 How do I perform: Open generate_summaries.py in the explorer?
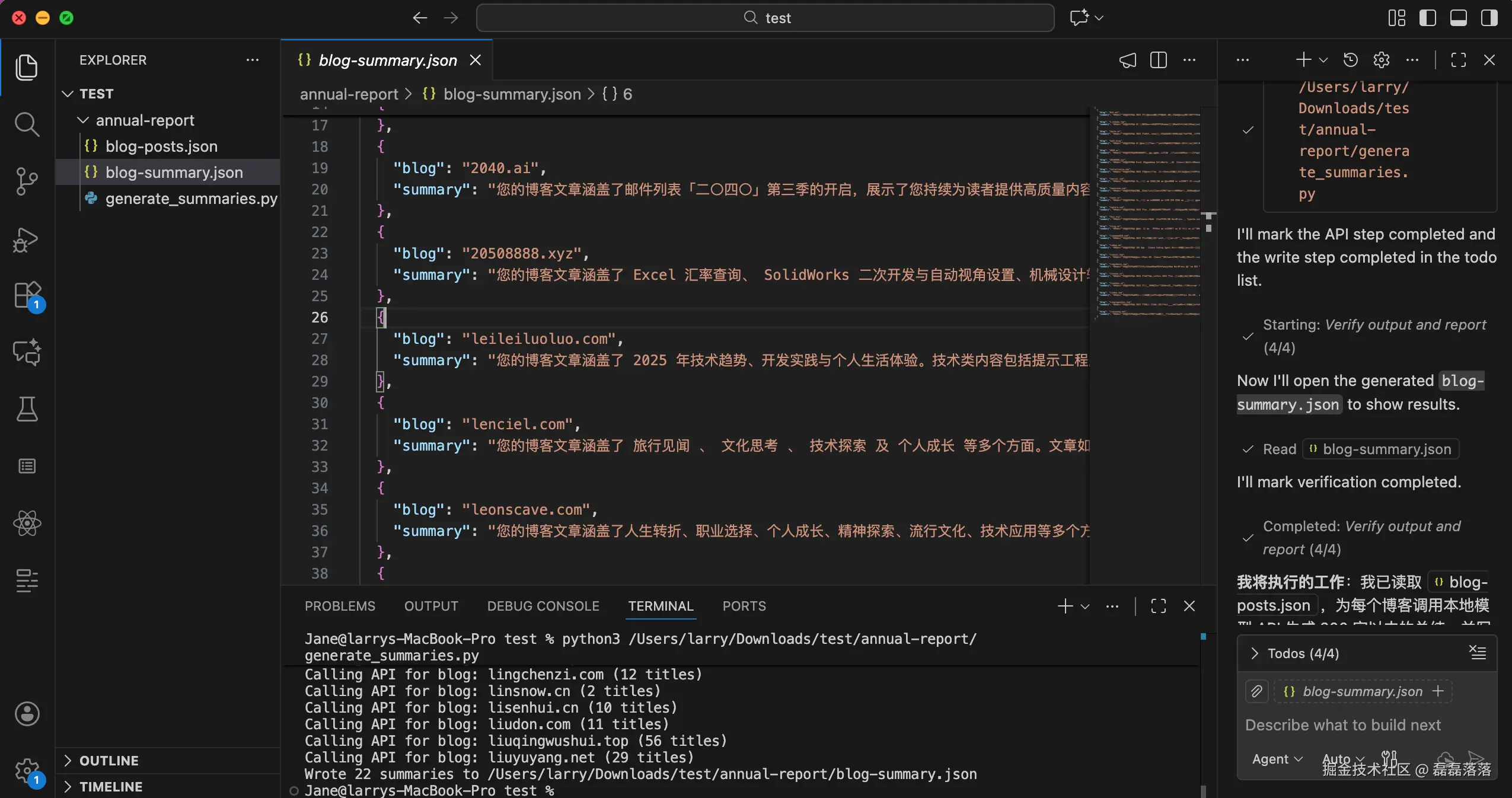[x=191, y=199]
